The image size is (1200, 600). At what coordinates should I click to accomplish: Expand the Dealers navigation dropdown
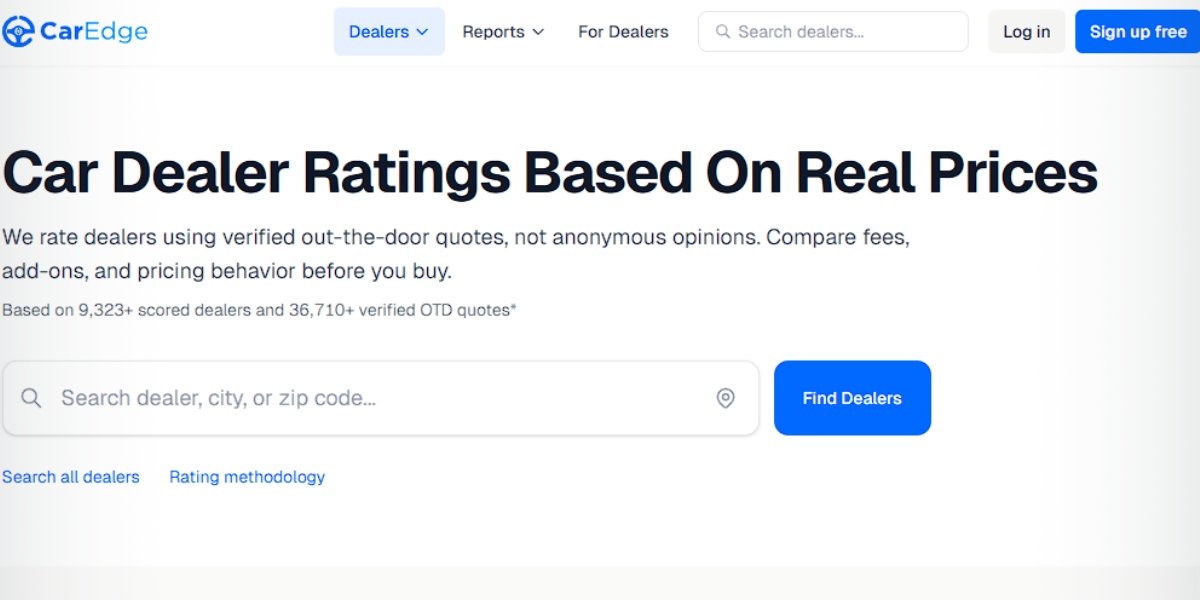[x=389, y=31]
